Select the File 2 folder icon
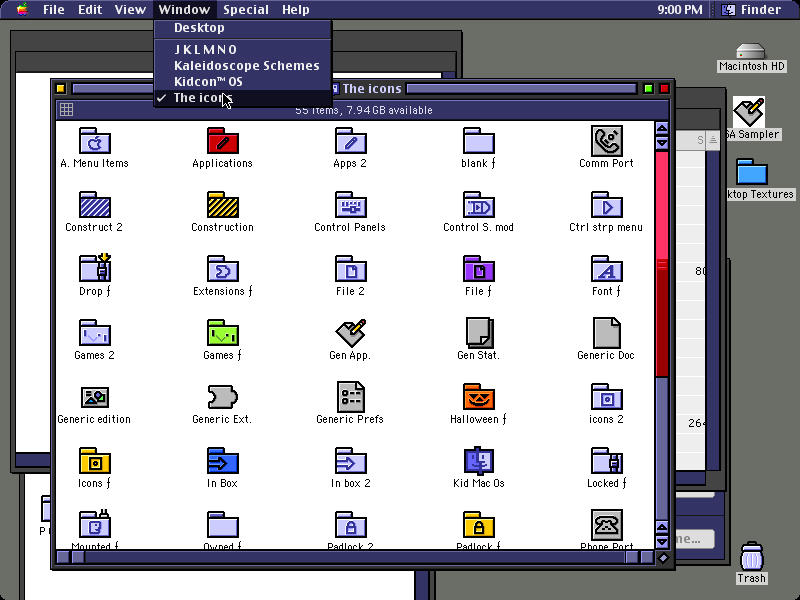The image size is (800, 600). coord(351,268)
